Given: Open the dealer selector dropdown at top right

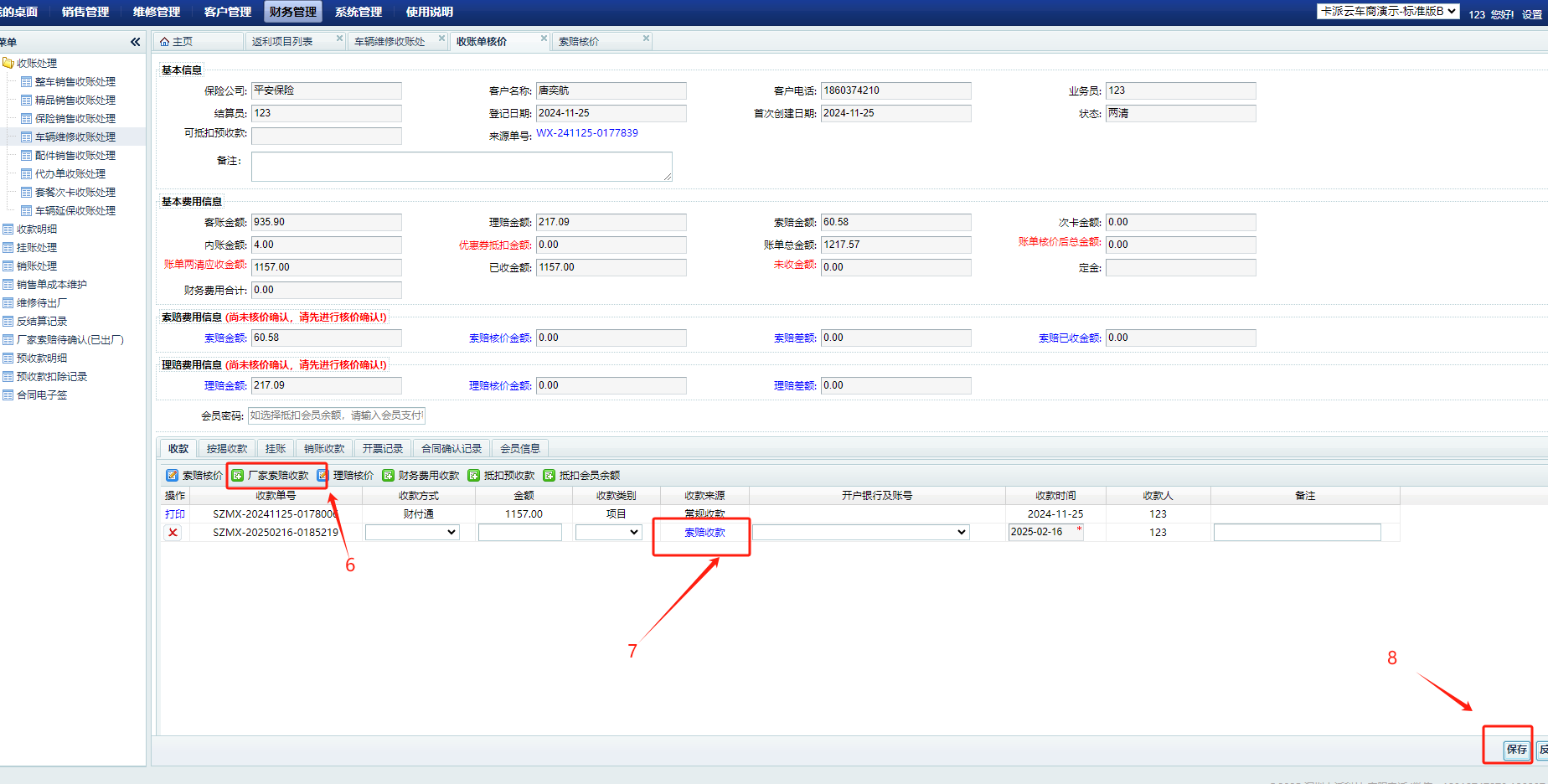Looking at the screenshot, I should (x=1388, y=12).
